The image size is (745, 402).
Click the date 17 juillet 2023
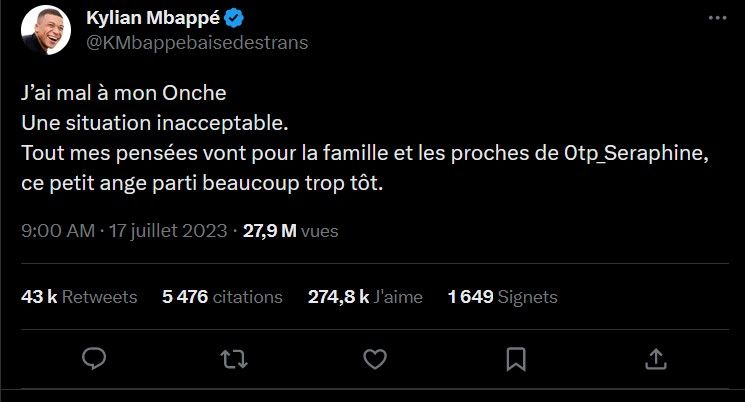(x=167, y=231)
